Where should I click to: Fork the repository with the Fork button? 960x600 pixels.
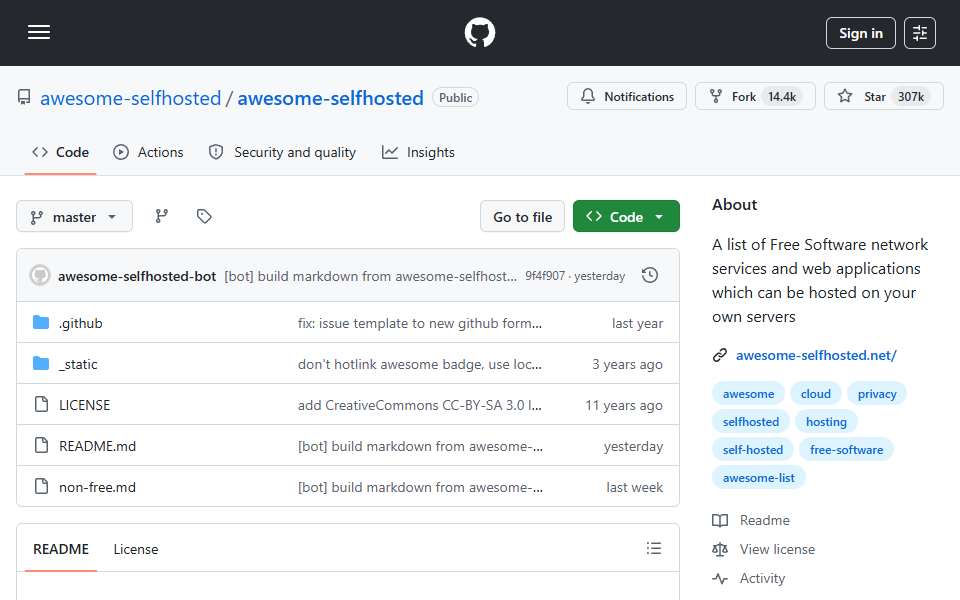click(x=755, y=96)
